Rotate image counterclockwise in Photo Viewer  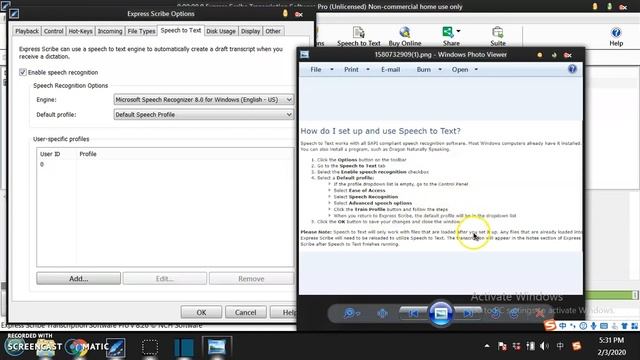click(496, 313)
